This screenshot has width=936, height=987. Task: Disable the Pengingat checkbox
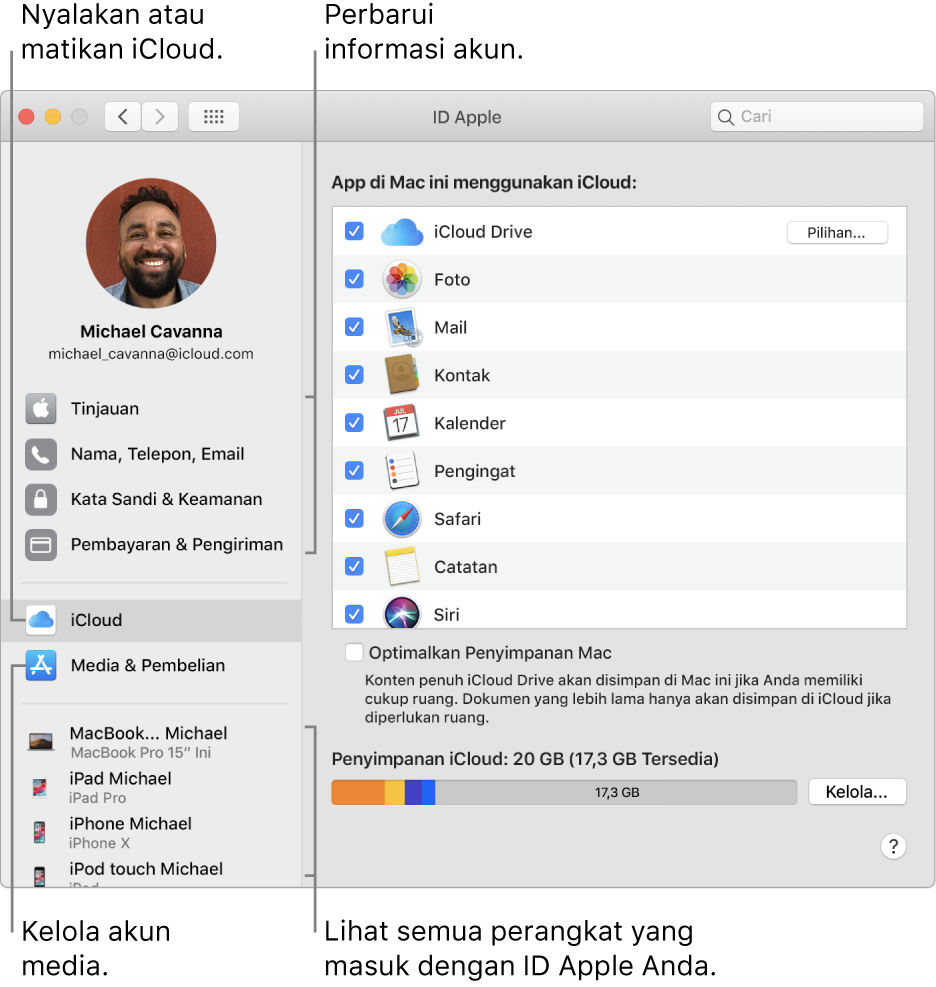(x=354, y=470)
